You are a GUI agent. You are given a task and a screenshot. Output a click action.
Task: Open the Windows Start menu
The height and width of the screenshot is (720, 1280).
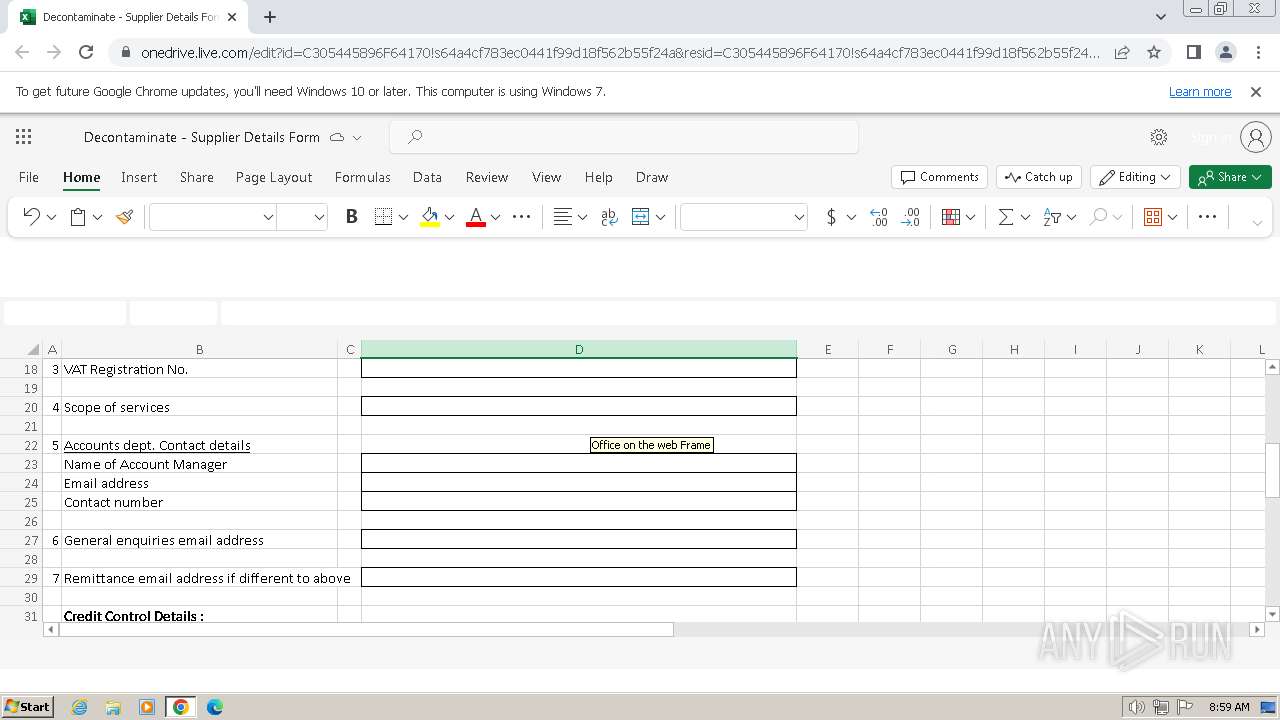(28, 707)
